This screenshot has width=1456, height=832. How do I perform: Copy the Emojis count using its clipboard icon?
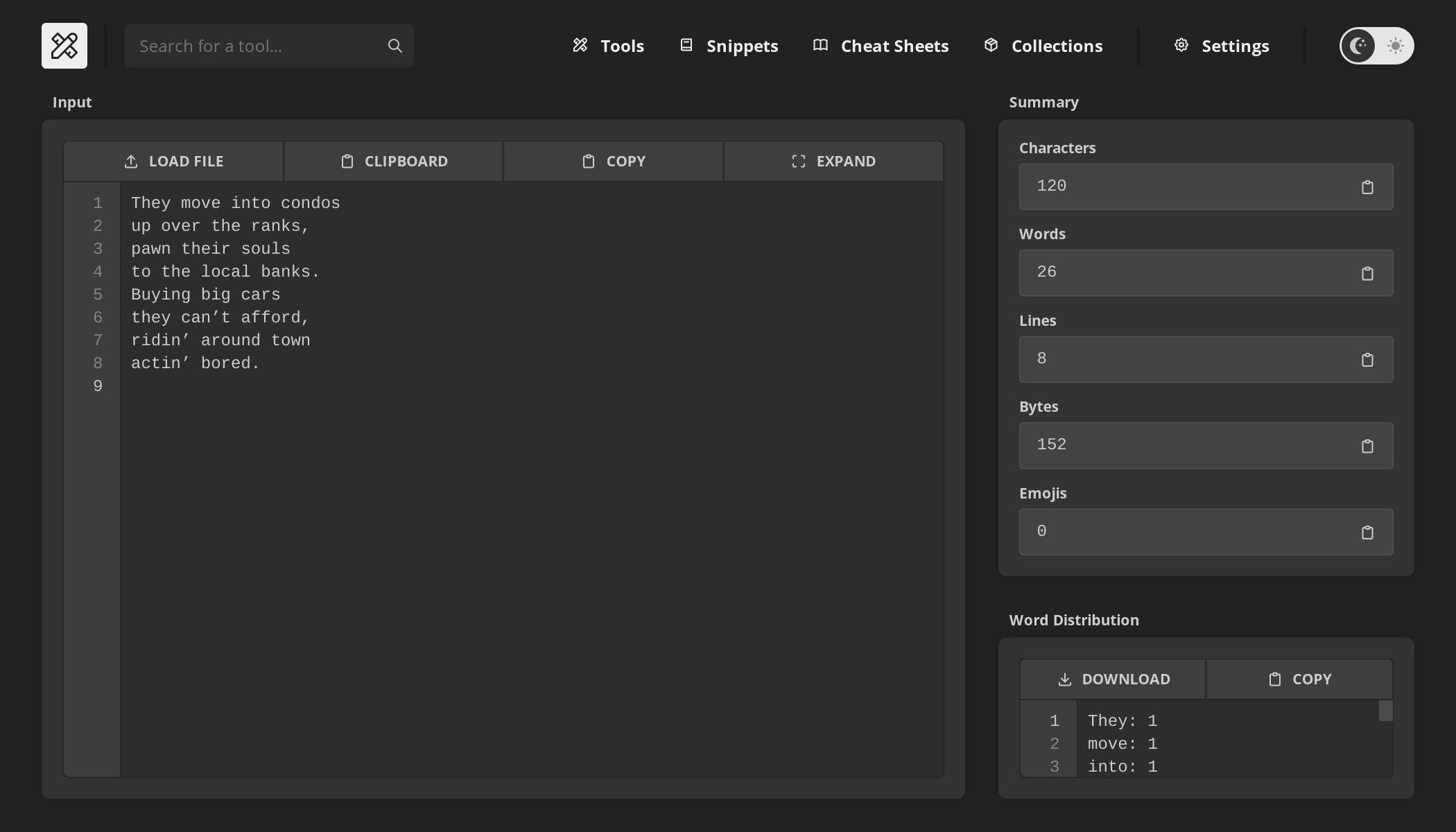[1368, 532]
